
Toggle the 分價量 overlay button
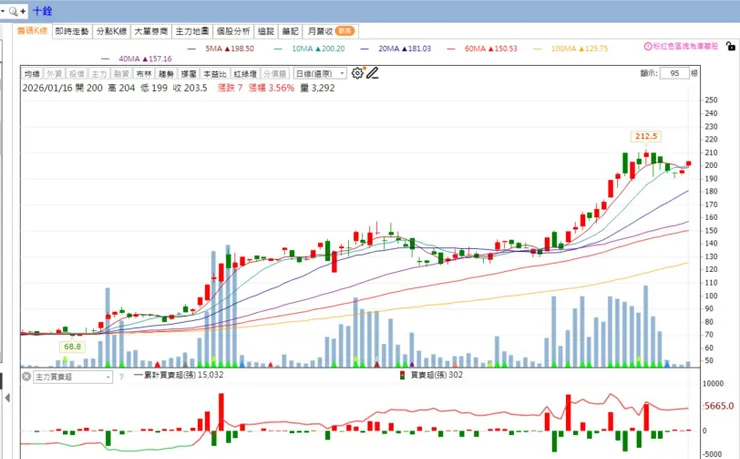point(275,74)
